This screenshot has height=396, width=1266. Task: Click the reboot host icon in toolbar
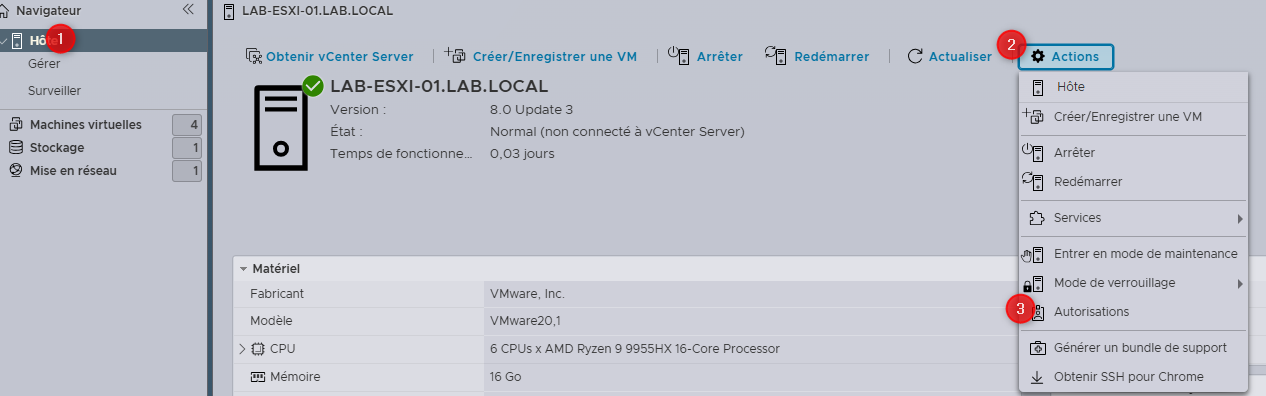tap(775, 56)
